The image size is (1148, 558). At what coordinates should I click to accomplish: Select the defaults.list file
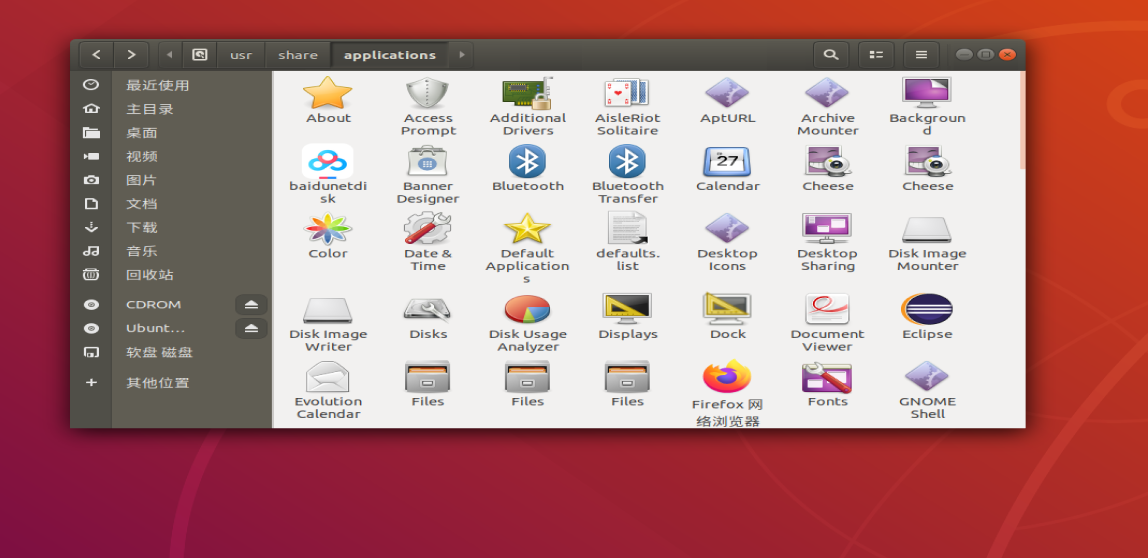tap(627, 228)
